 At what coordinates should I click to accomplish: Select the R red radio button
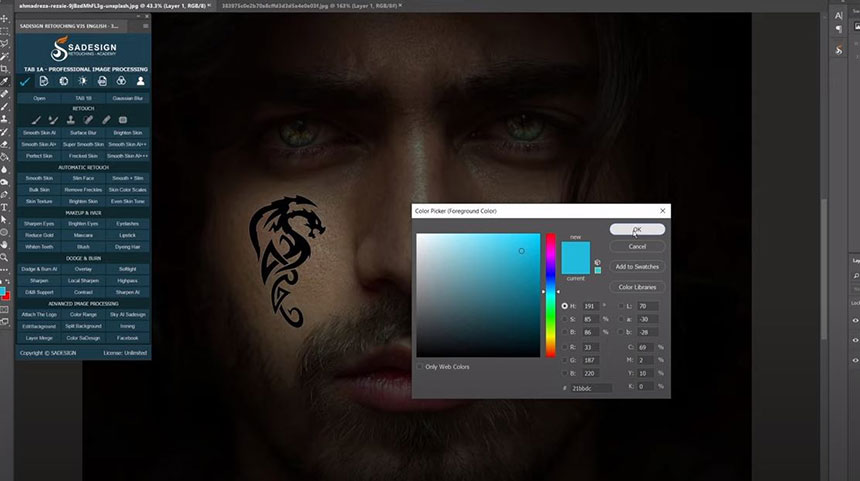[x=565, y=347]
